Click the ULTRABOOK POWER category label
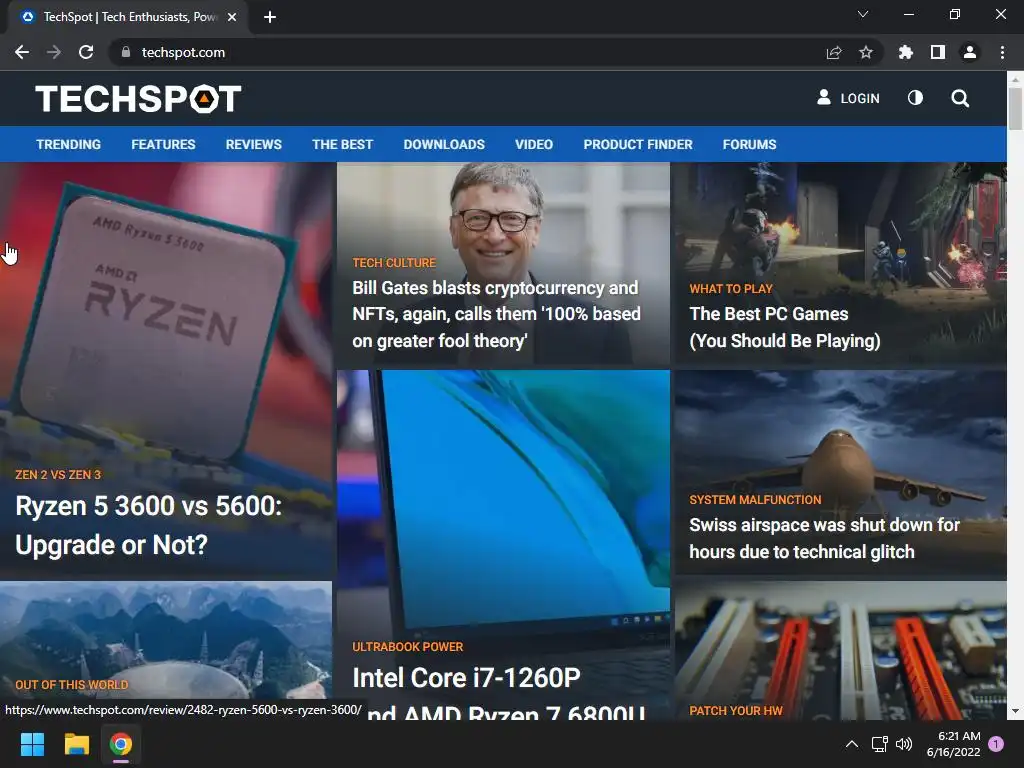This screenshot has width=1024, height=768. point(408,647)
